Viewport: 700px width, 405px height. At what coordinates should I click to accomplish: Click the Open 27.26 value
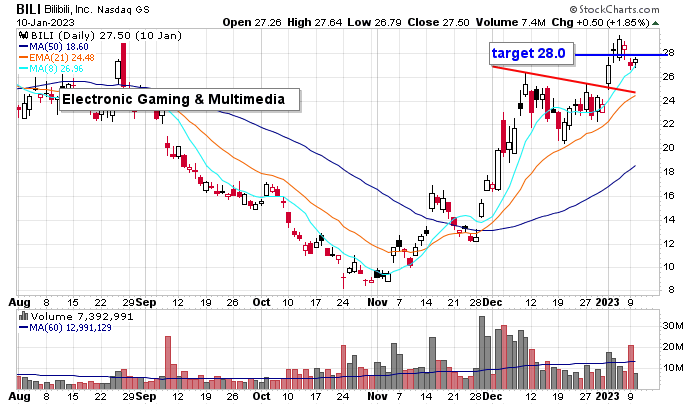coord(252,22)
